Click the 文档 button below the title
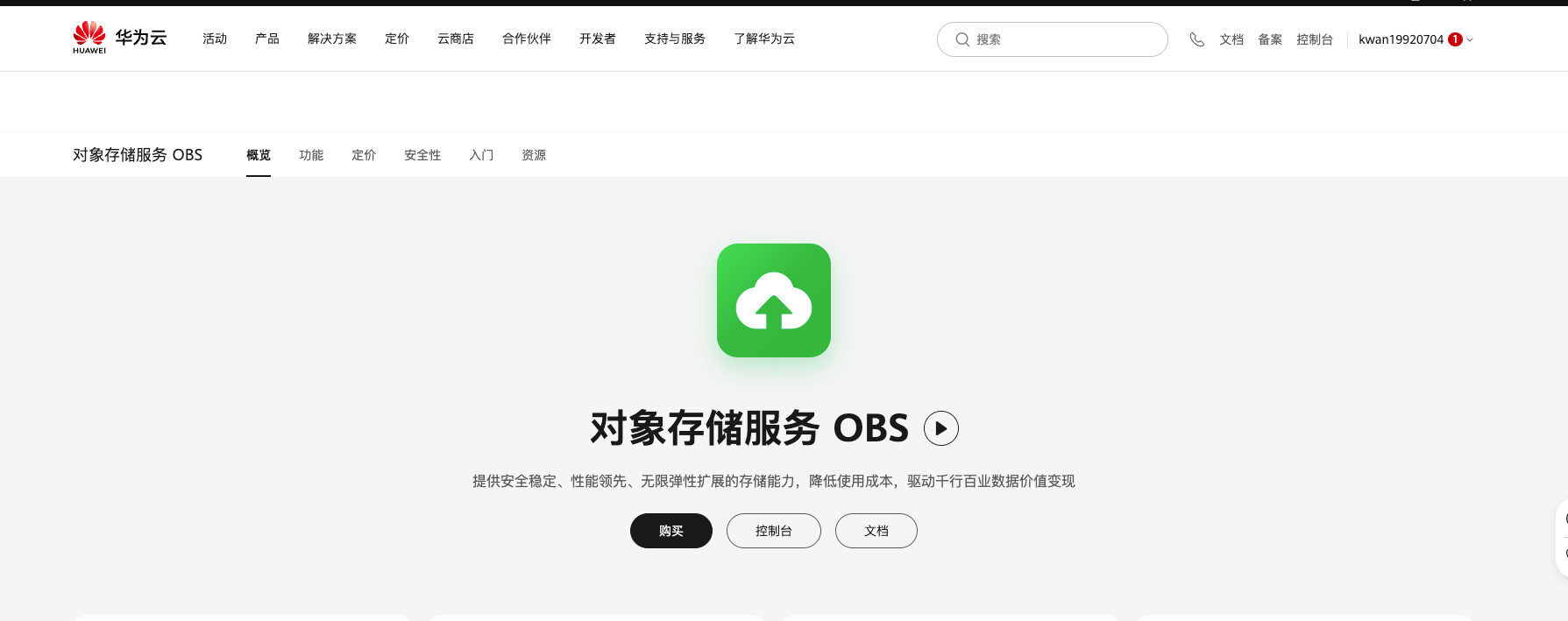This screenshot has height=621, width=1568. click(876, 531)
